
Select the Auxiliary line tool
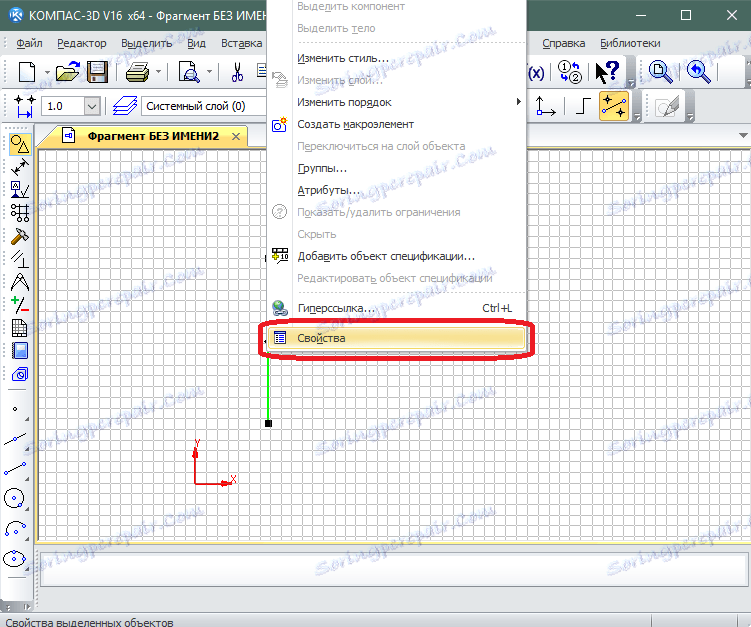tap(15, 438)
